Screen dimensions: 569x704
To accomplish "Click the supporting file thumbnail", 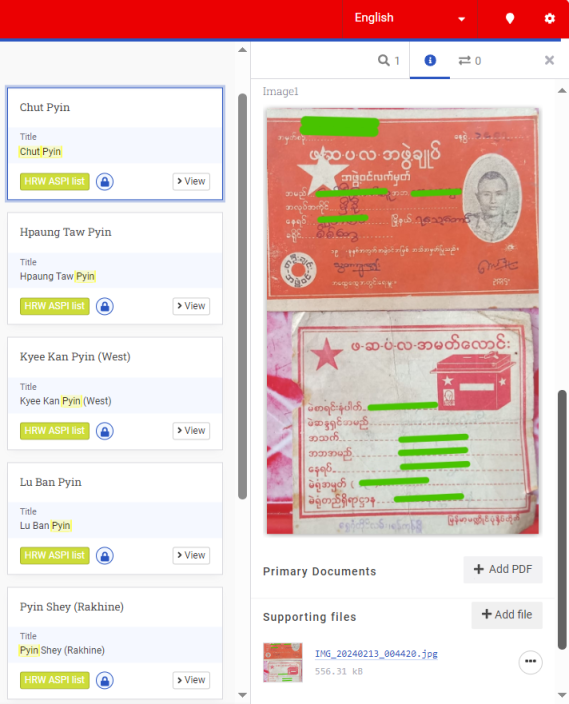I will (283, 662).
